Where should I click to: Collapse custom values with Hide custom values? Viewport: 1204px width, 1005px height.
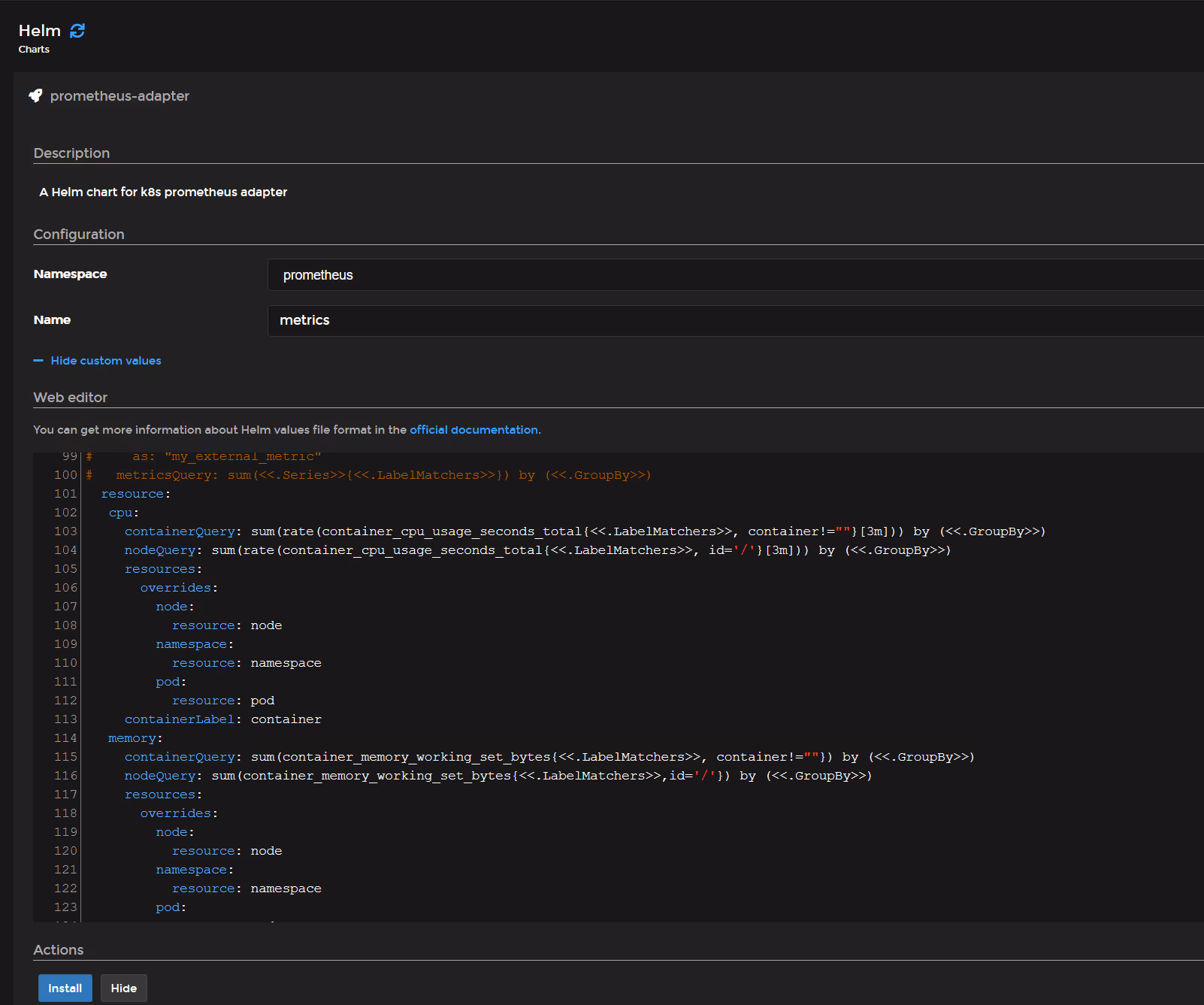click(x=98, y=361)
